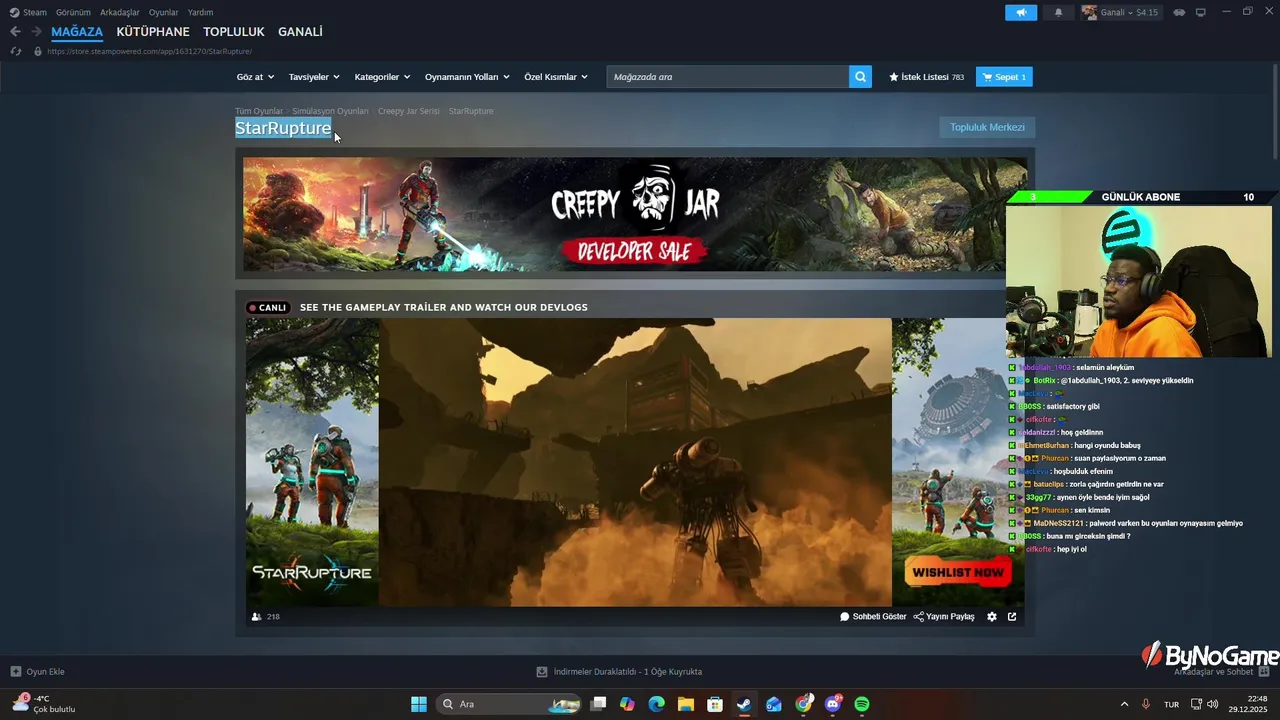Screen dimensions: 1280x720
Task: Open the notifications bell
Action: point(1058,12)
